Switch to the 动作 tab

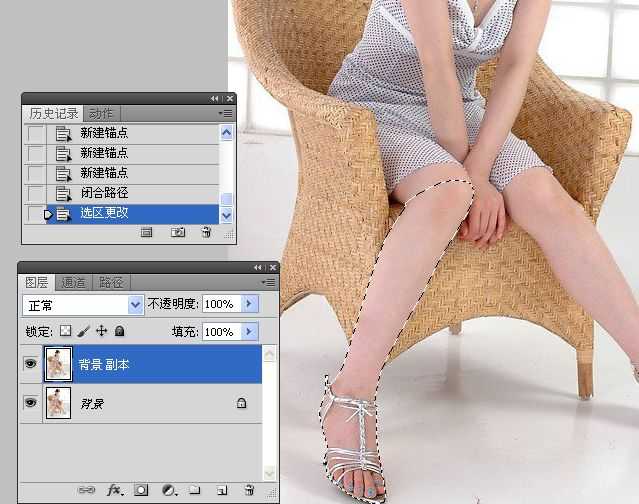101,114
